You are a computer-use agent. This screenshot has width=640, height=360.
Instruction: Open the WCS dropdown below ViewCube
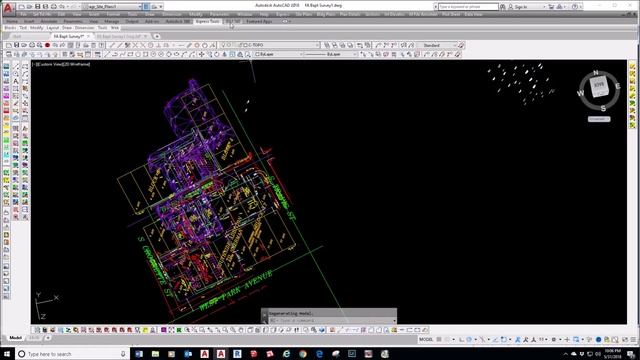(x=599, y=119)
